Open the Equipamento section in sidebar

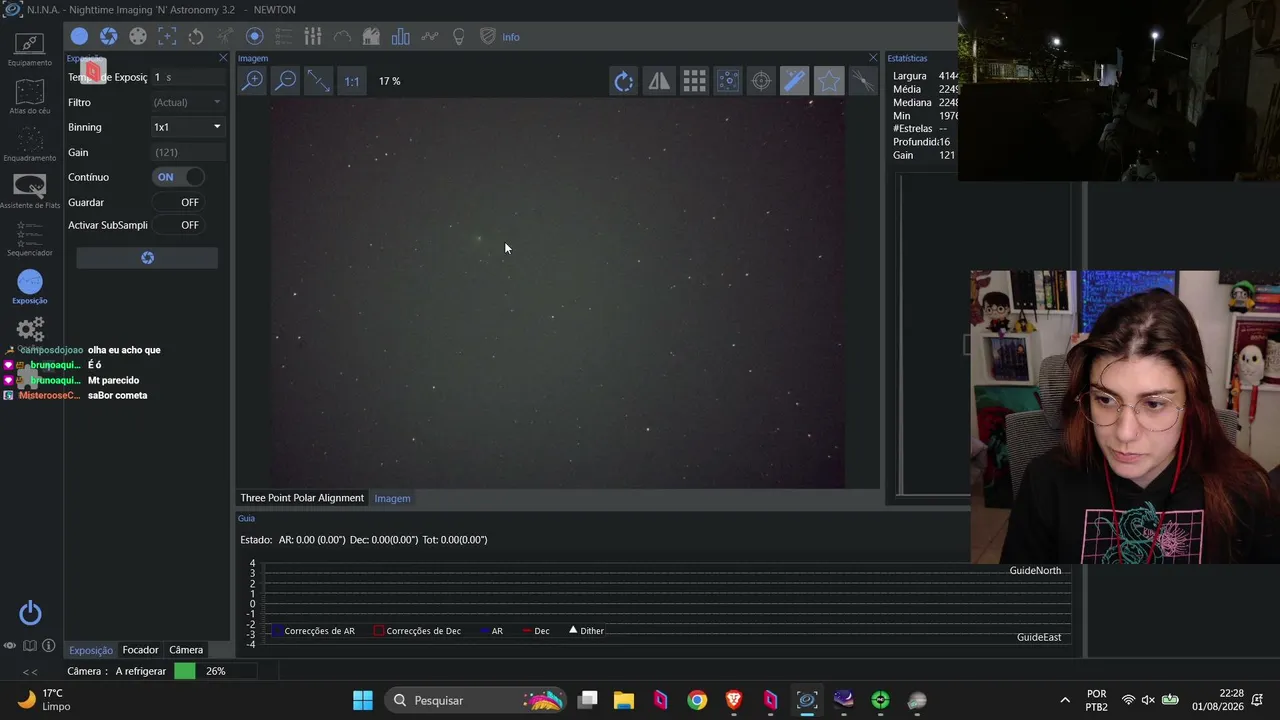29,48
